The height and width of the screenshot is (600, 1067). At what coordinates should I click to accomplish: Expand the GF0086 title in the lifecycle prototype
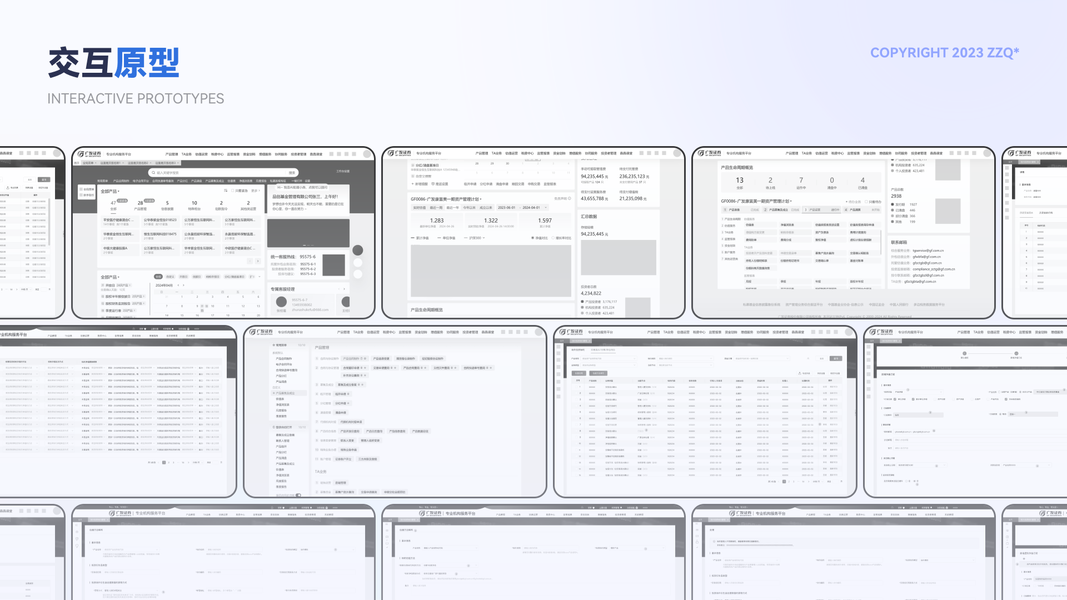757,201
